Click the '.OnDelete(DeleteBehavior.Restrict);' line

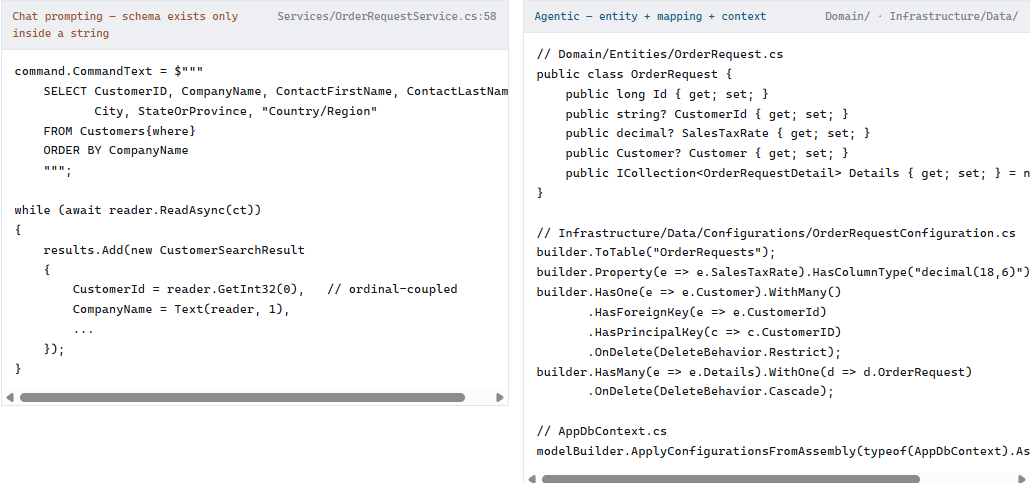click(x=714, y=352)
